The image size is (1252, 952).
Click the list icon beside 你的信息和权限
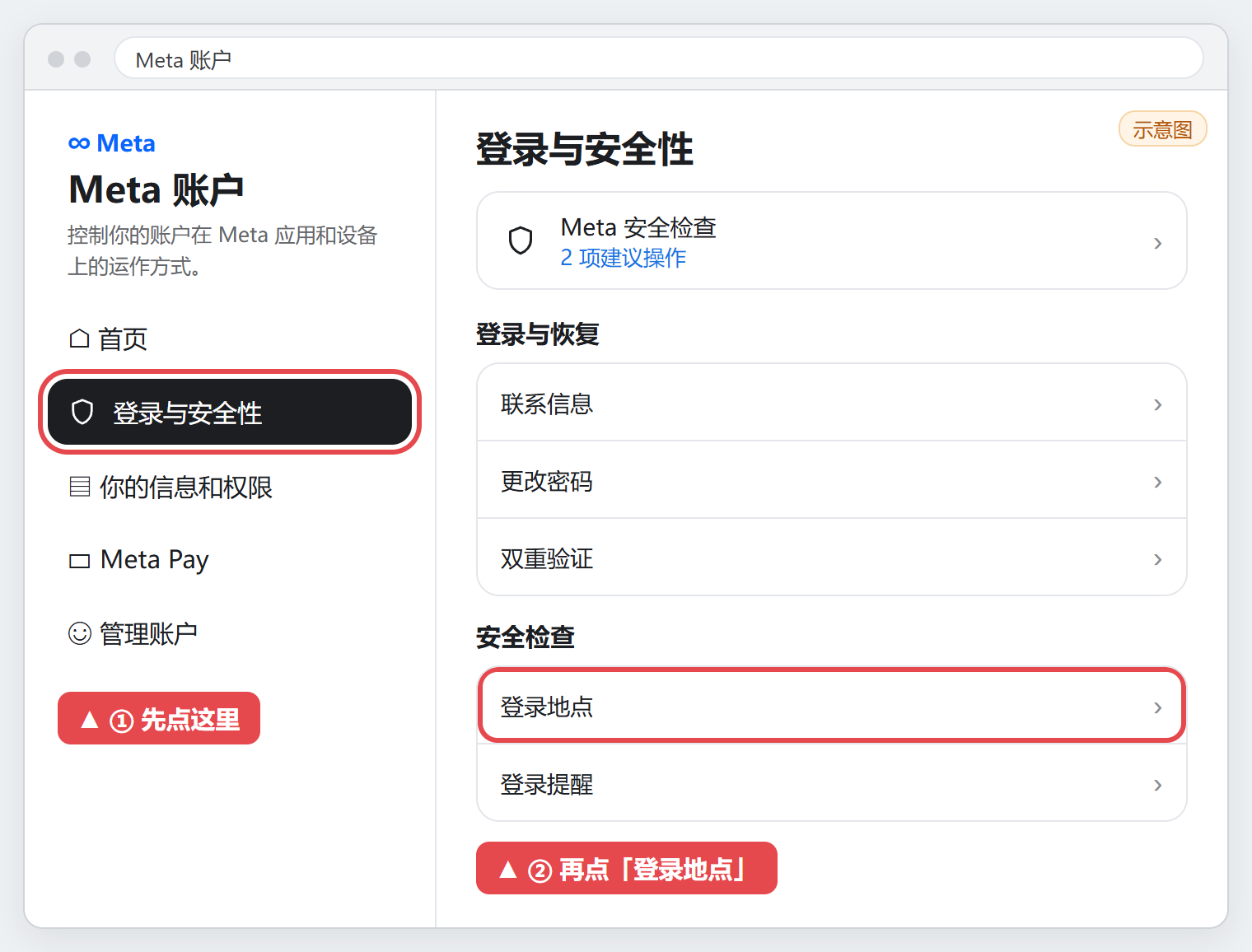tap(80, 487)
